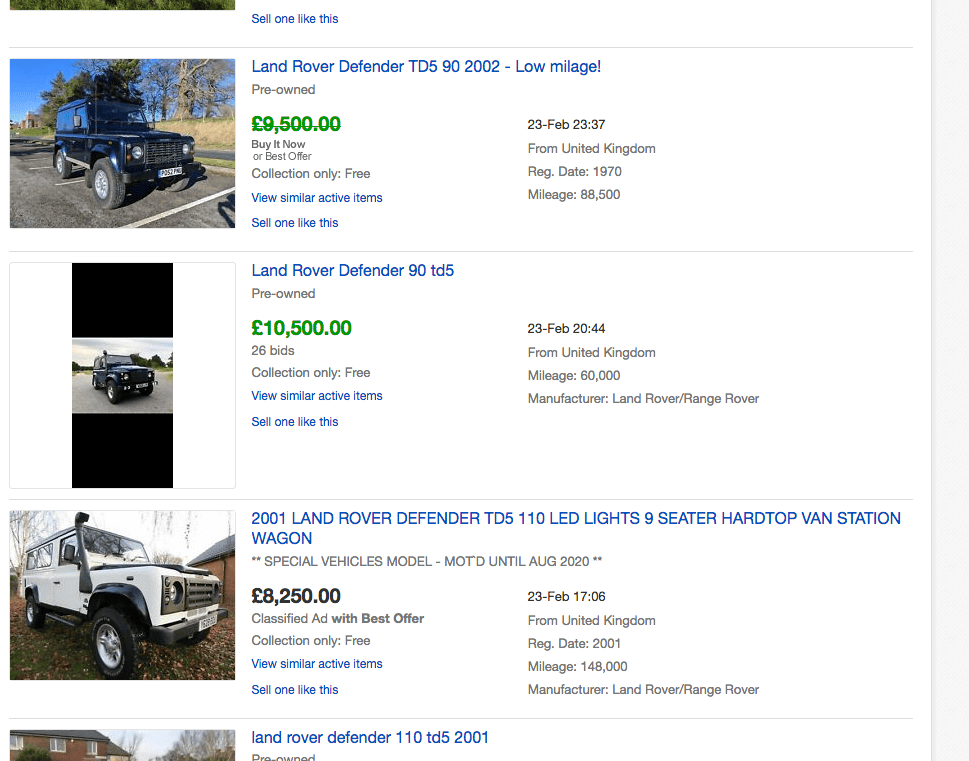Click the partial thumbnail of the 110 td5 2001 listing

pos(122,746)
